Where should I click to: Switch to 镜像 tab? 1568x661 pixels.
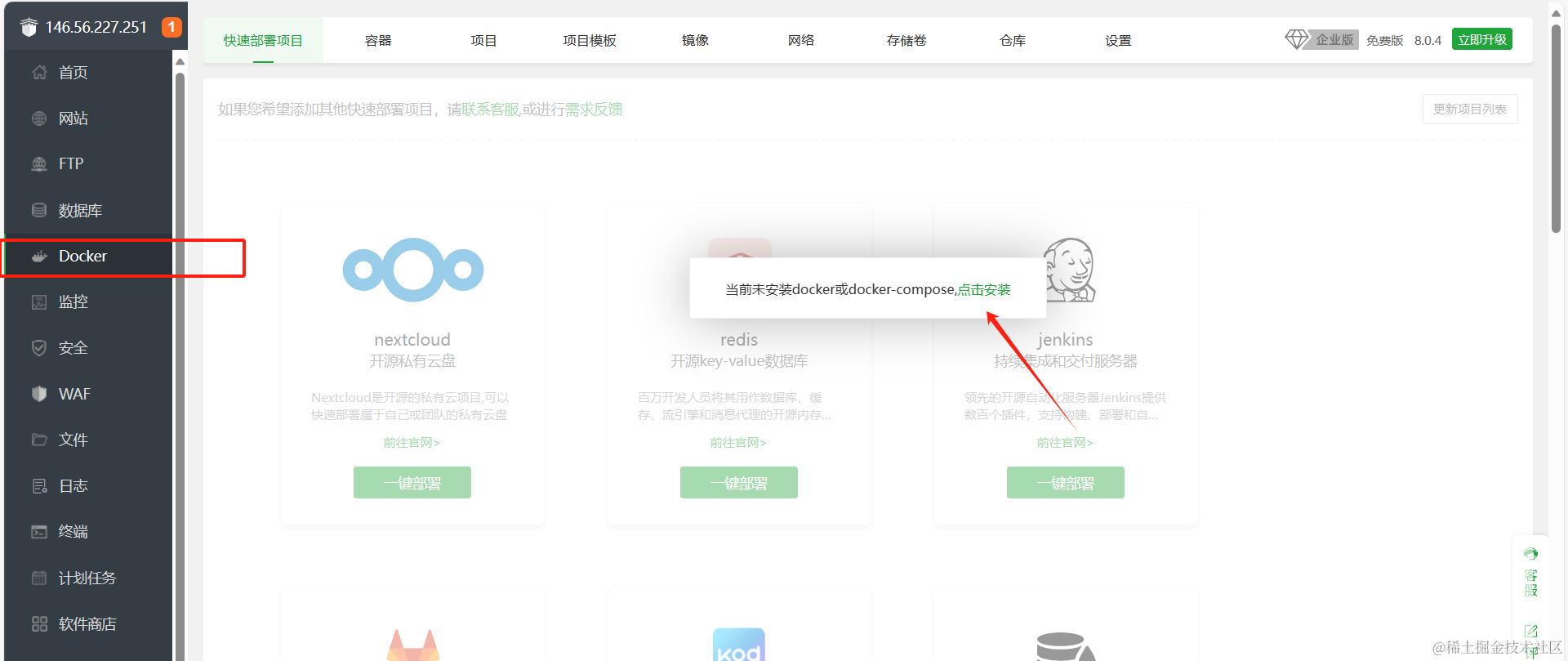pos(695,40)
